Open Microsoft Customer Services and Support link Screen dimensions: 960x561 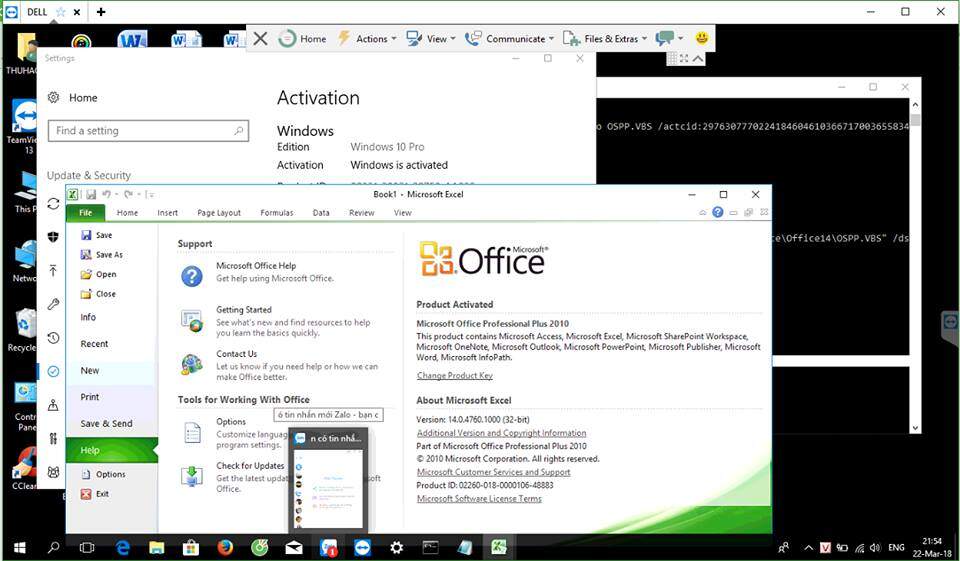493,472
